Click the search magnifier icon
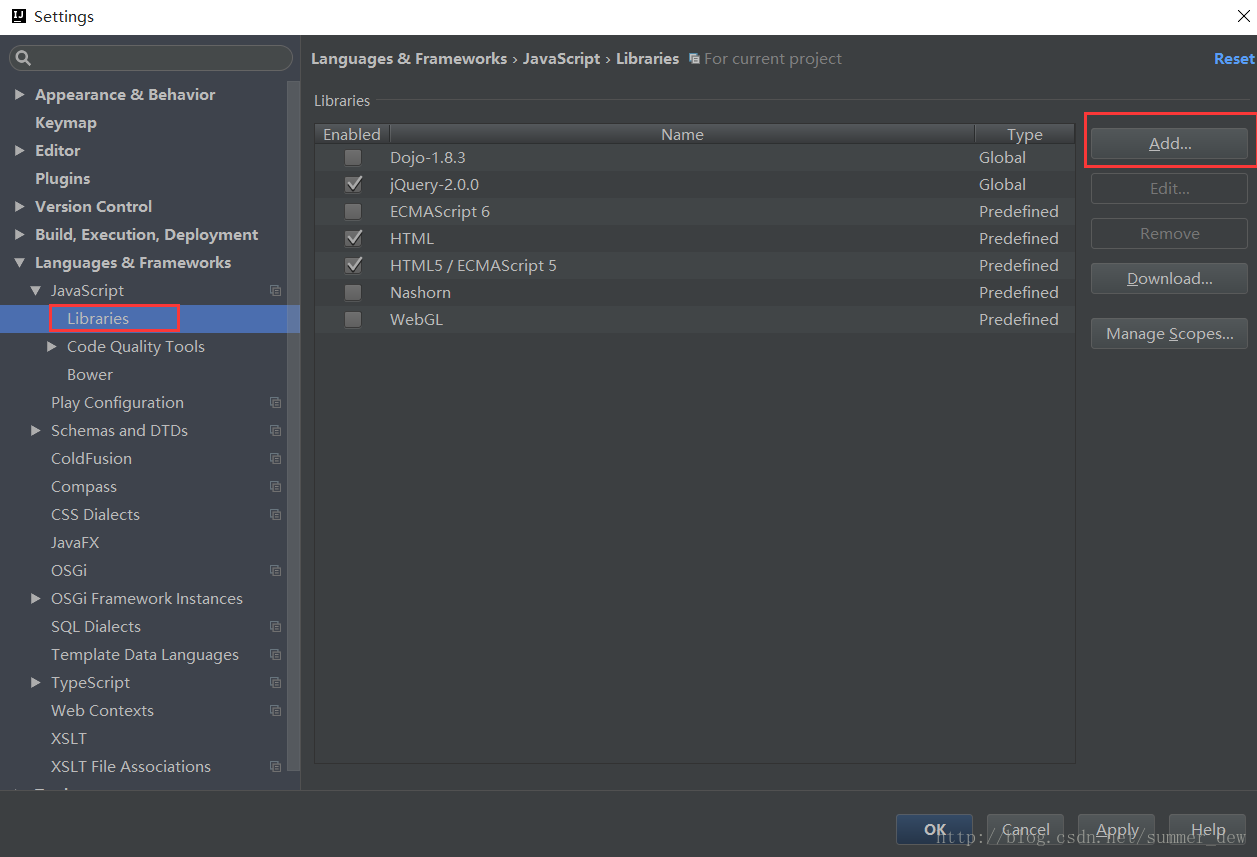Image resolution: width=1257 pixels, height=857 pixels. 24,58
